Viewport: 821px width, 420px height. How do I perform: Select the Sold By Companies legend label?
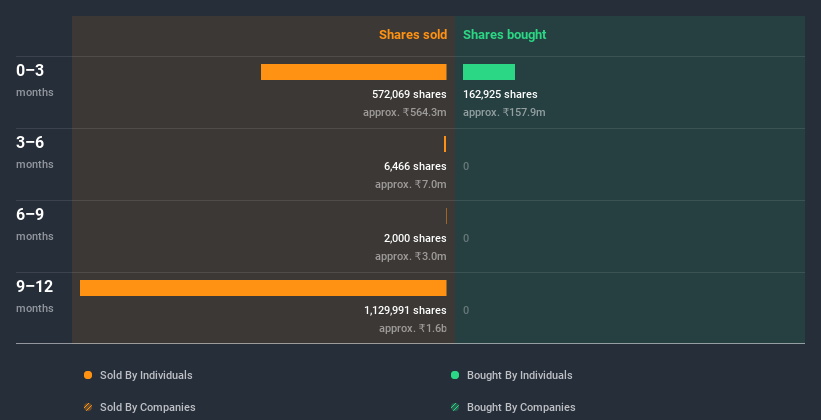(x=148, y=407)
